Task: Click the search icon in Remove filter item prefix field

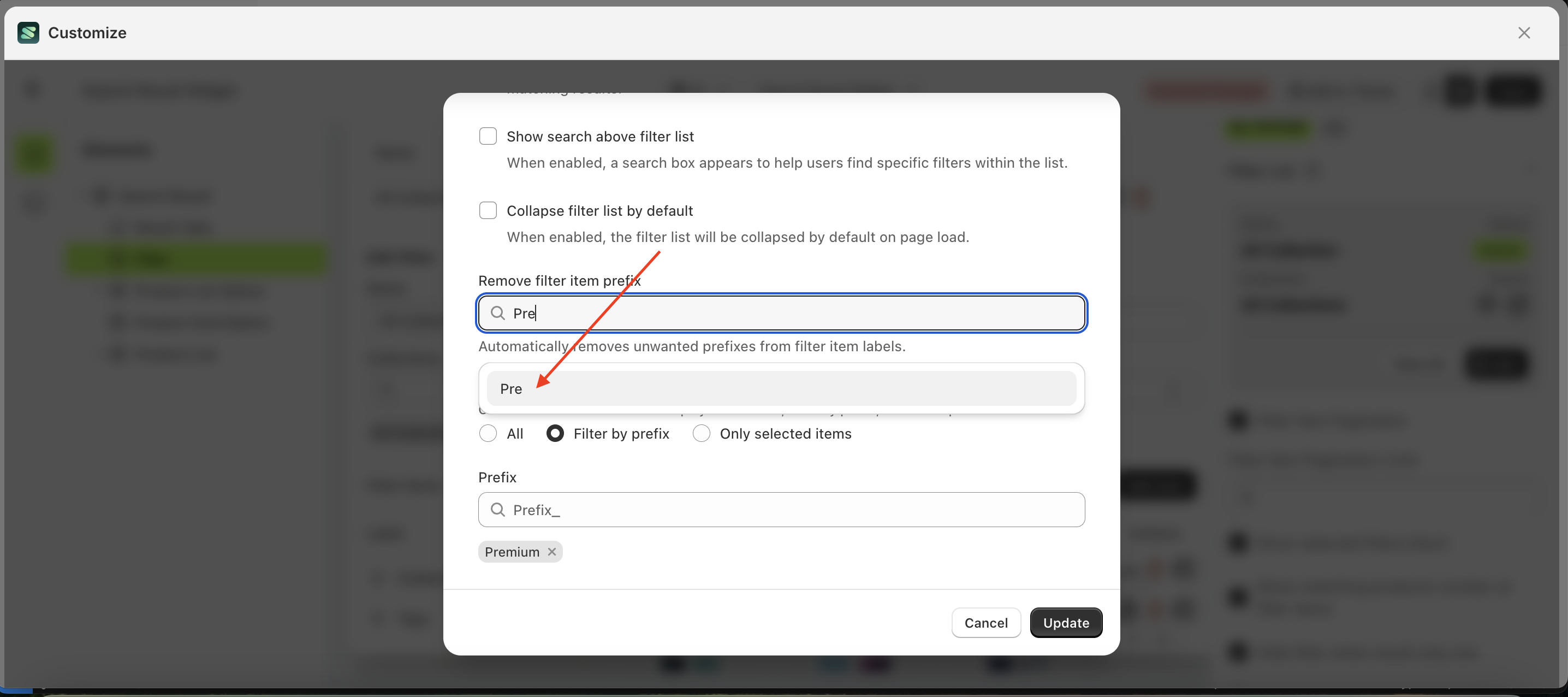Action: [498, 312]
